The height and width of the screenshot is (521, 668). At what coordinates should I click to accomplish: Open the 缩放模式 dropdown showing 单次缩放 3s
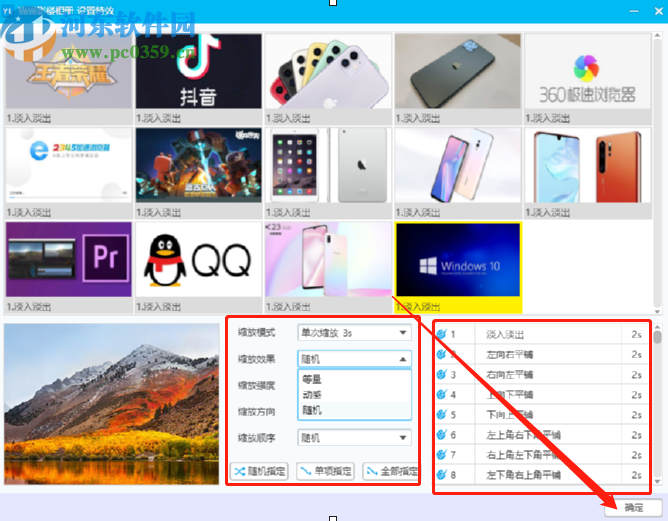(354, 333)
